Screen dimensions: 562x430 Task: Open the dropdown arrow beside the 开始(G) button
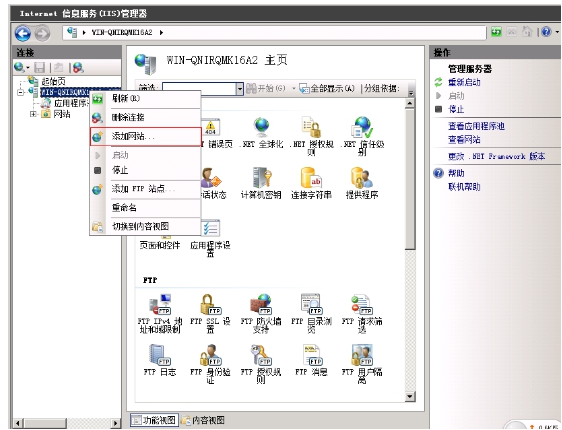tap(293, 89)
